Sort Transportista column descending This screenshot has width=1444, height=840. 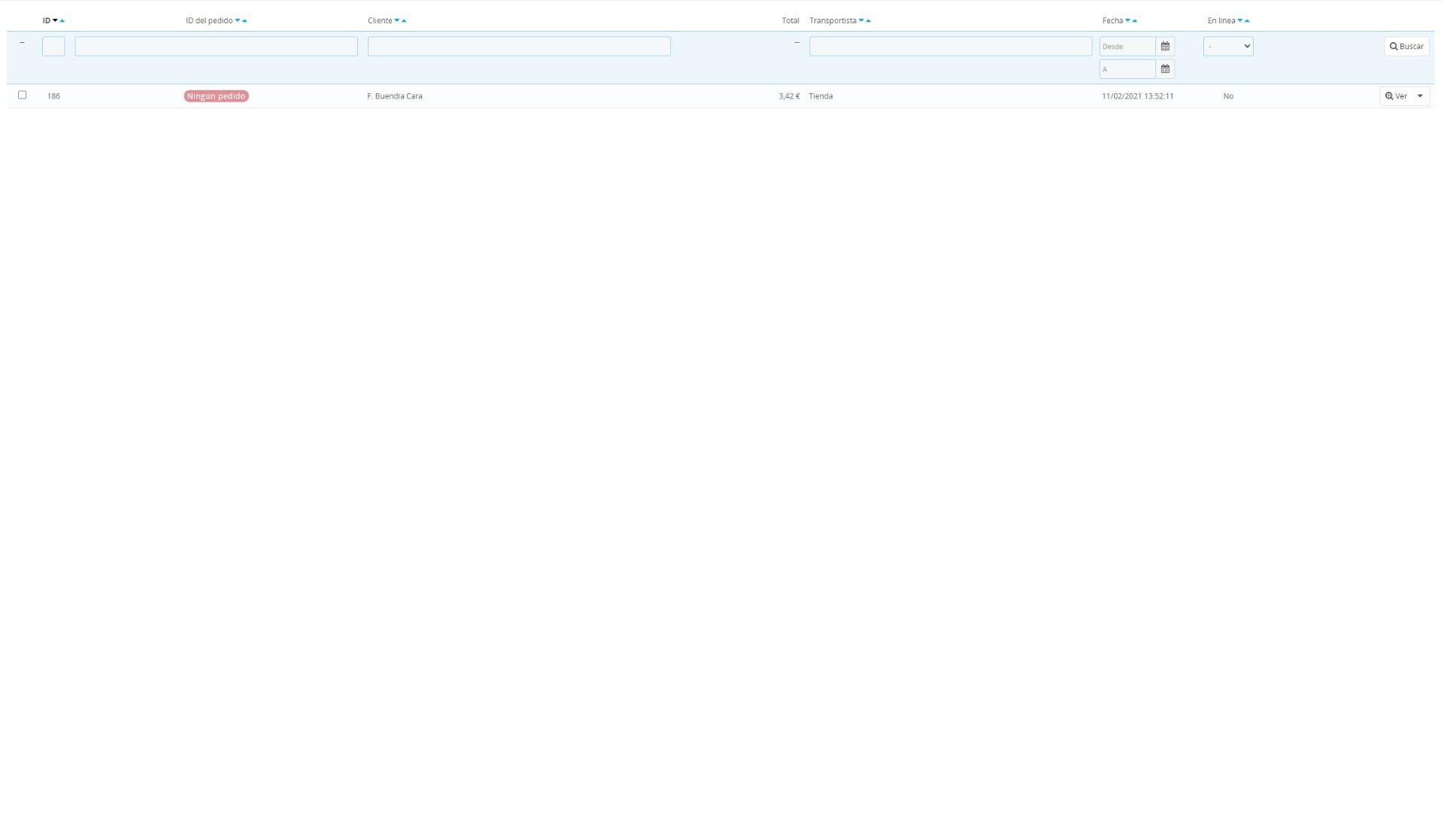[x=861, y=21]
